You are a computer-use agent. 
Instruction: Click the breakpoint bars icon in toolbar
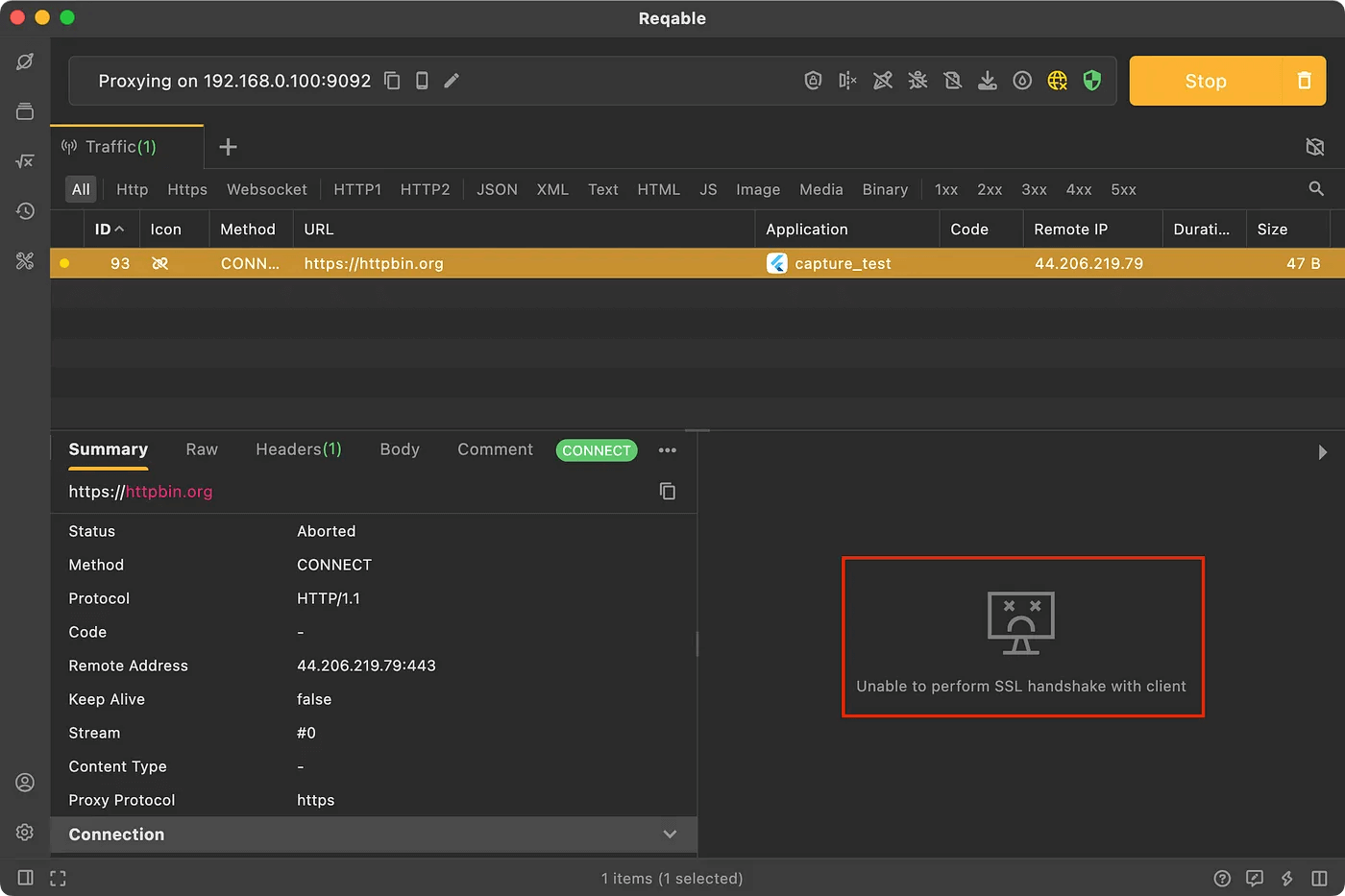[x=847, y=81]
